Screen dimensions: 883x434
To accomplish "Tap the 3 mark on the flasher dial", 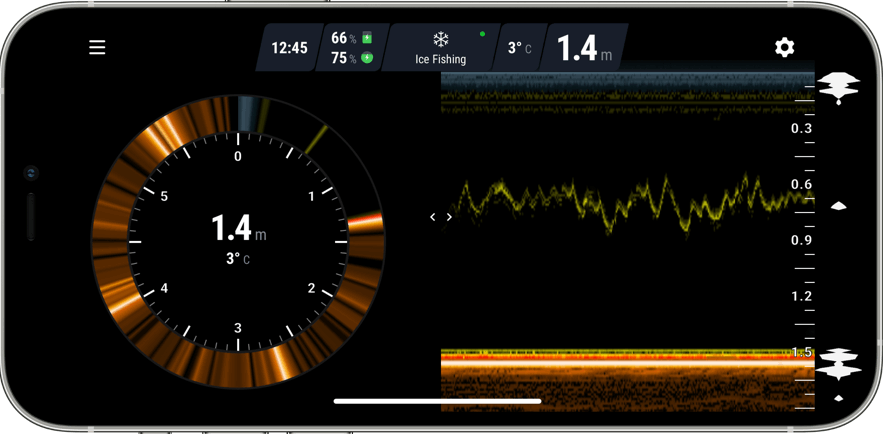I will coord(238,328).
